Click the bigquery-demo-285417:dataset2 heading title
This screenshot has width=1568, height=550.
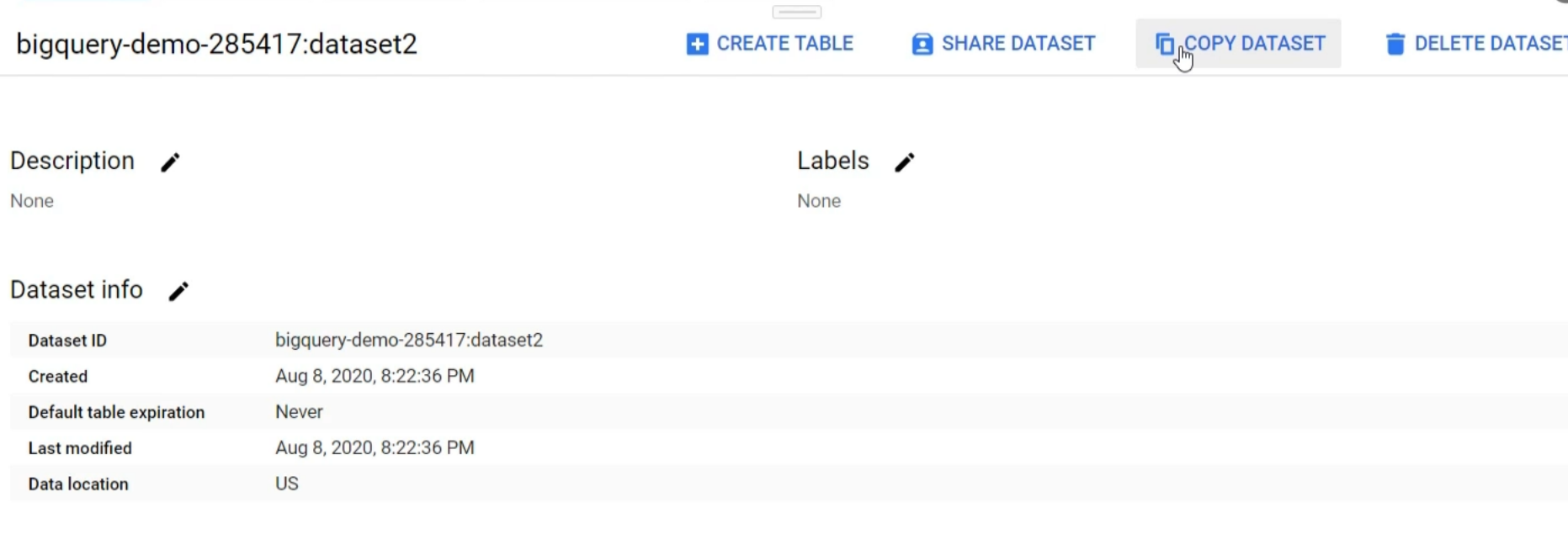tap(217, 44)
